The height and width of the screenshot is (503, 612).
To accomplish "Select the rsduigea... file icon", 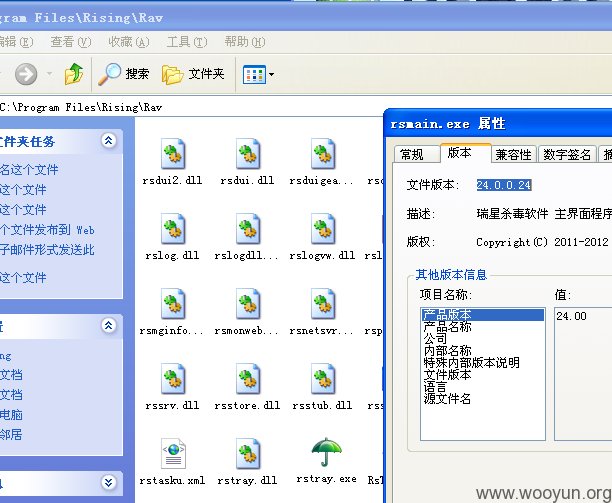I will 323,154.
